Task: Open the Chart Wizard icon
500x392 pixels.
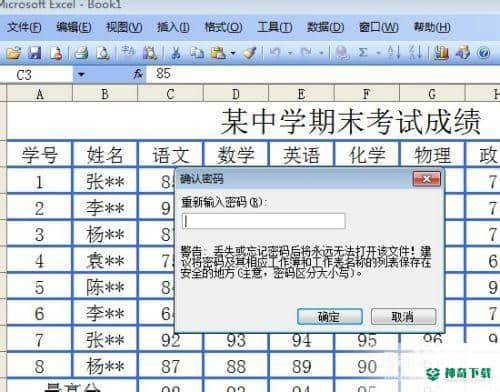Action: (x=441, y=53)
